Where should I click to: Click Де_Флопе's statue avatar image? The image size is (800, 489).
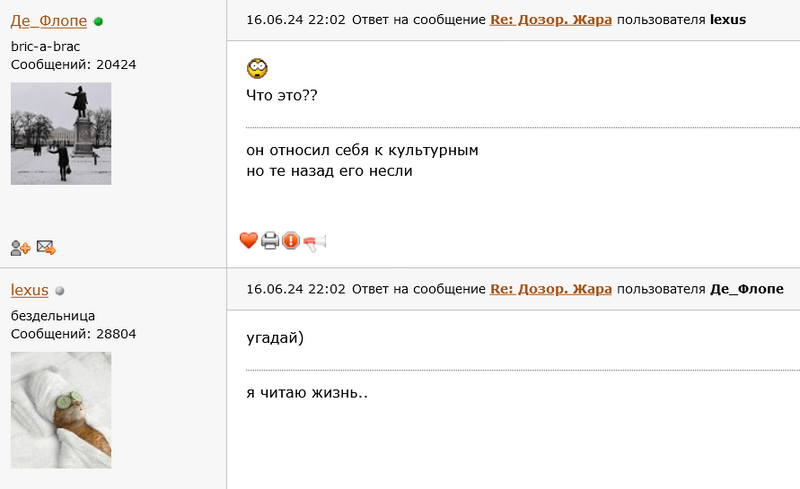tap(61, 133)
